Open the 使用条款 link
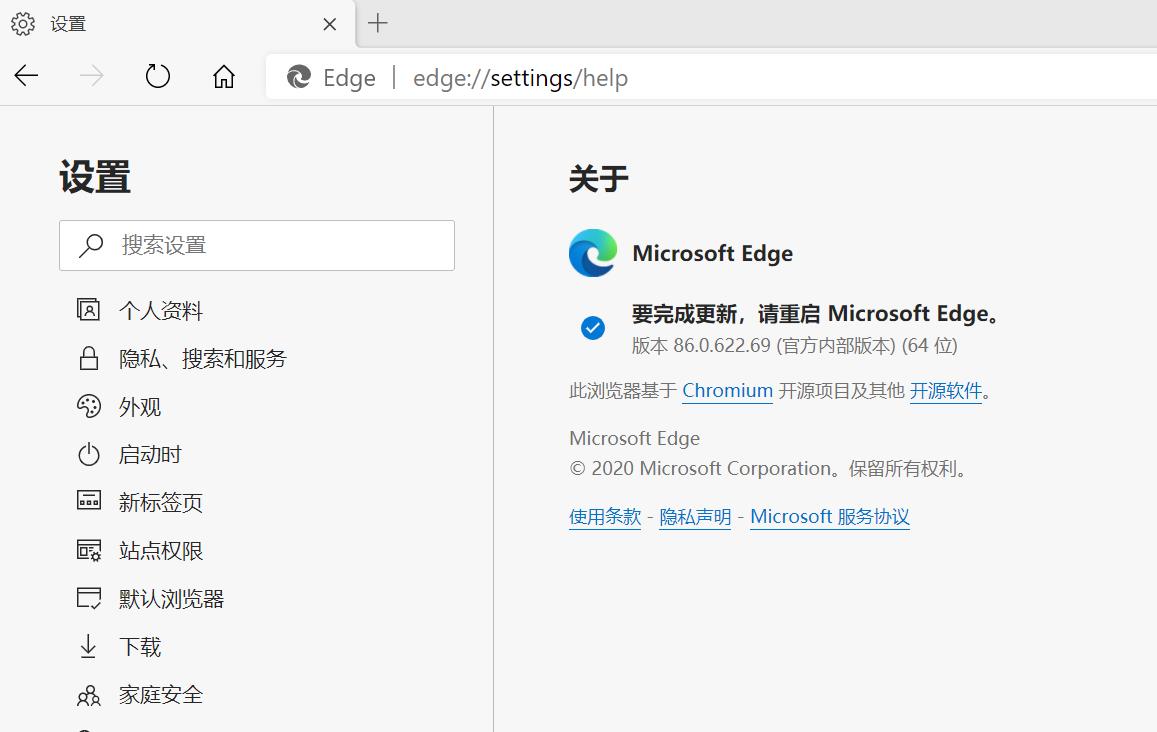1157x732 pixels. point(604,517)
